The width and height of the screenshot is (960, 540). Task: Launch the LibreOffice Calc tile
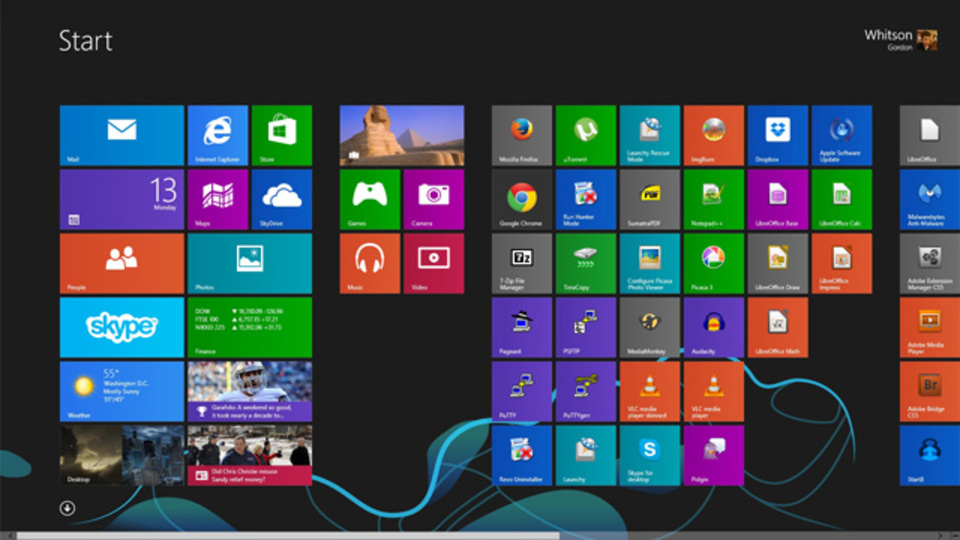click(x=841, y=199)
